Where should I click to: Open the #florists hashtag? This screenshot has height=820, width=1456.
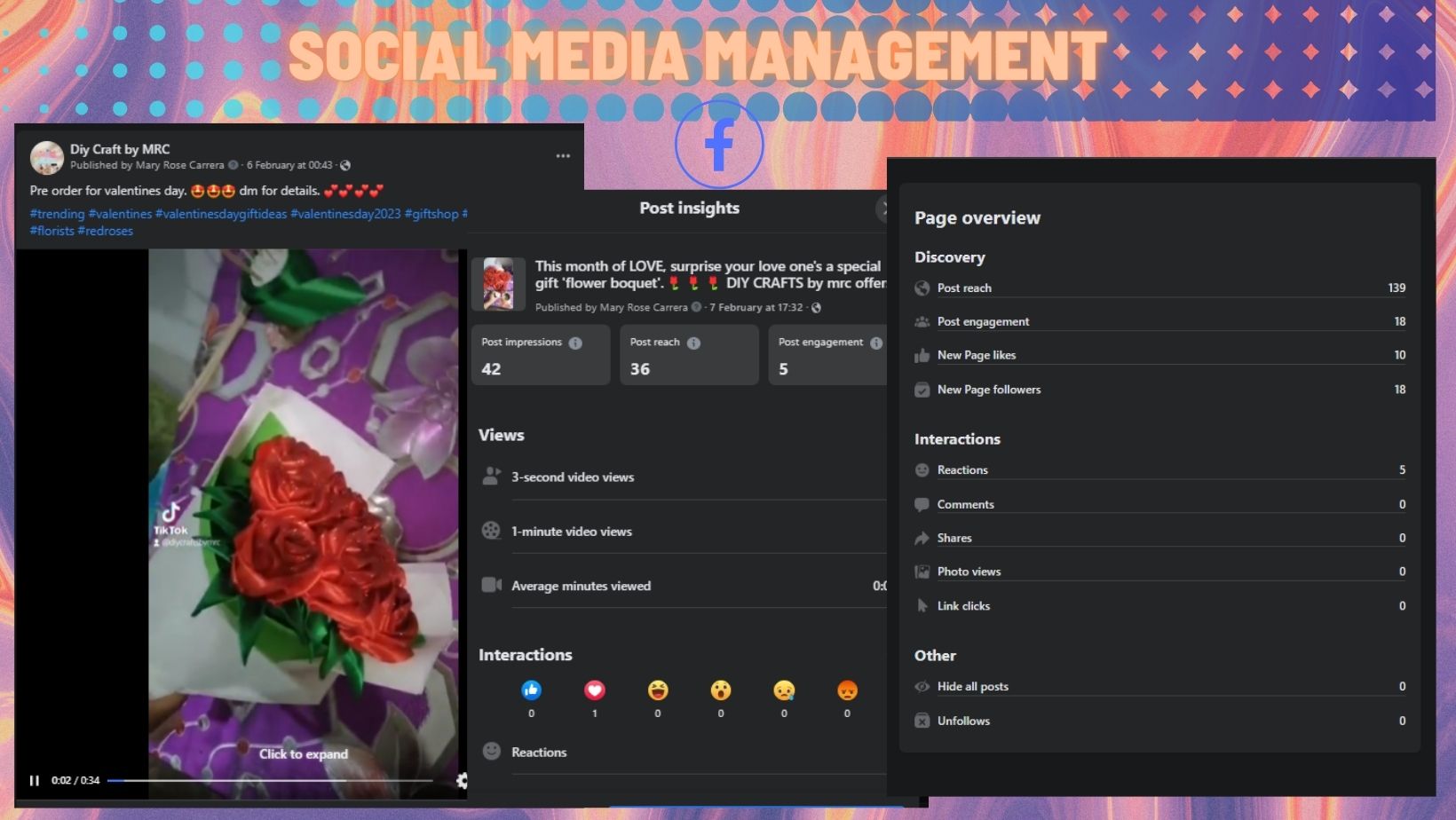[x=52, y=231]
